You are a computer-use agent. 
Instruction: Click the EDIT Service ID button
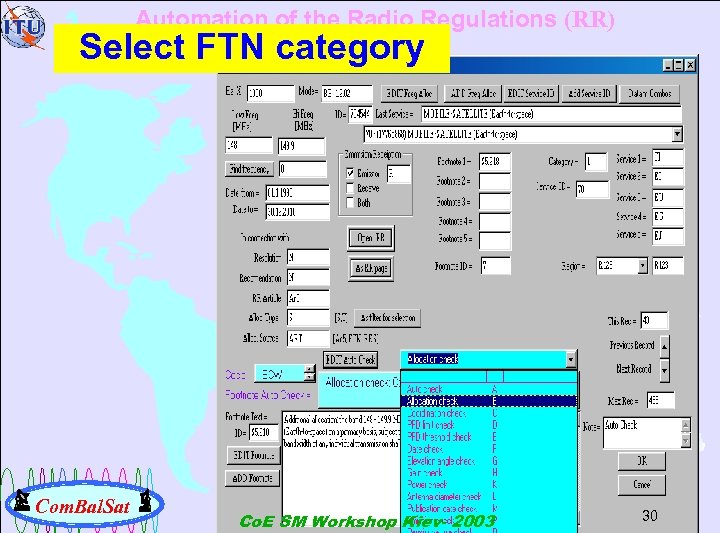(x=530, y=94)
